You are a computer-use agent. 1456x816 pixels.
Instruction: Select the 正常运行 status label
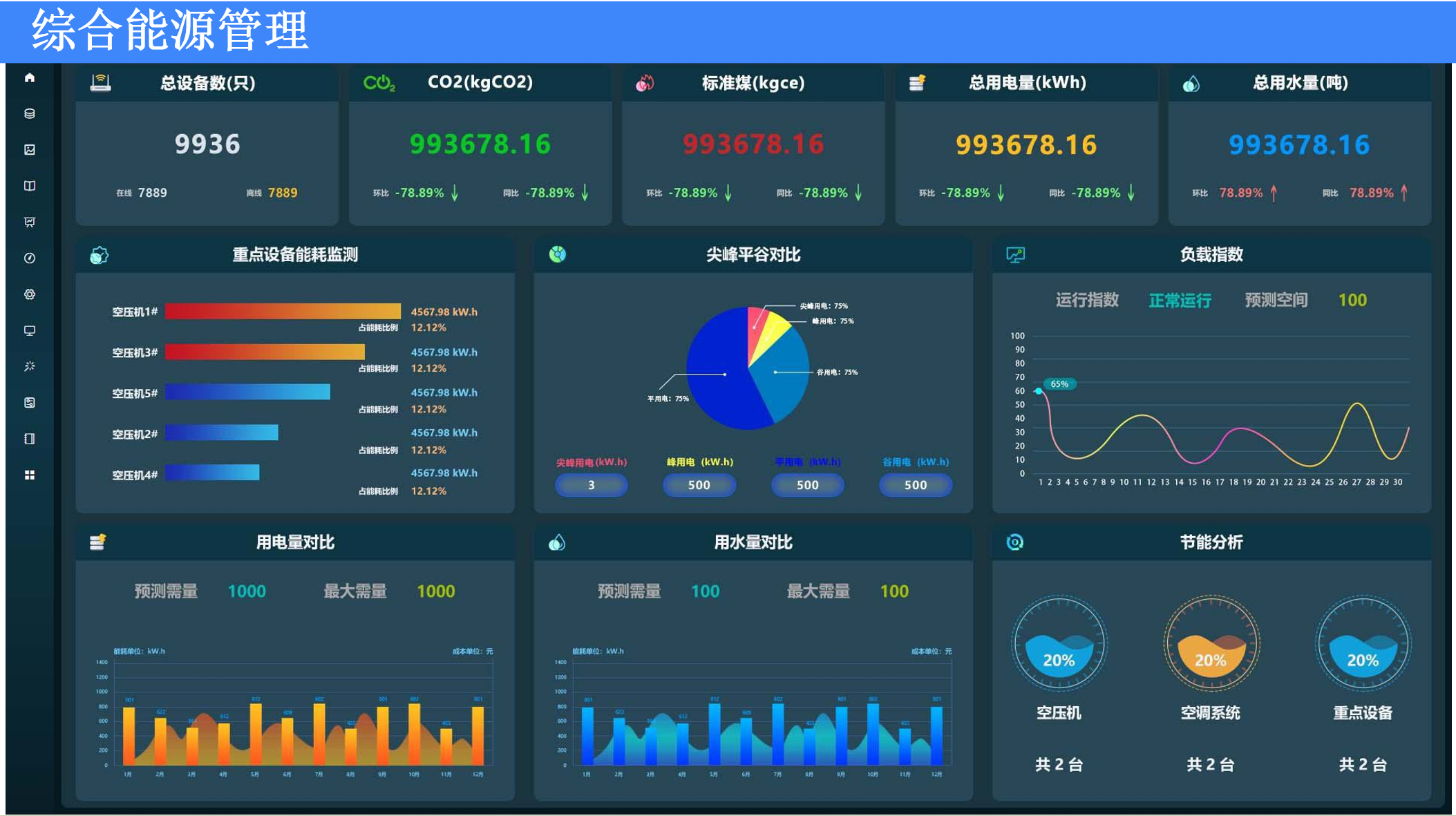pyautogui.click(x=1180, y=301)
